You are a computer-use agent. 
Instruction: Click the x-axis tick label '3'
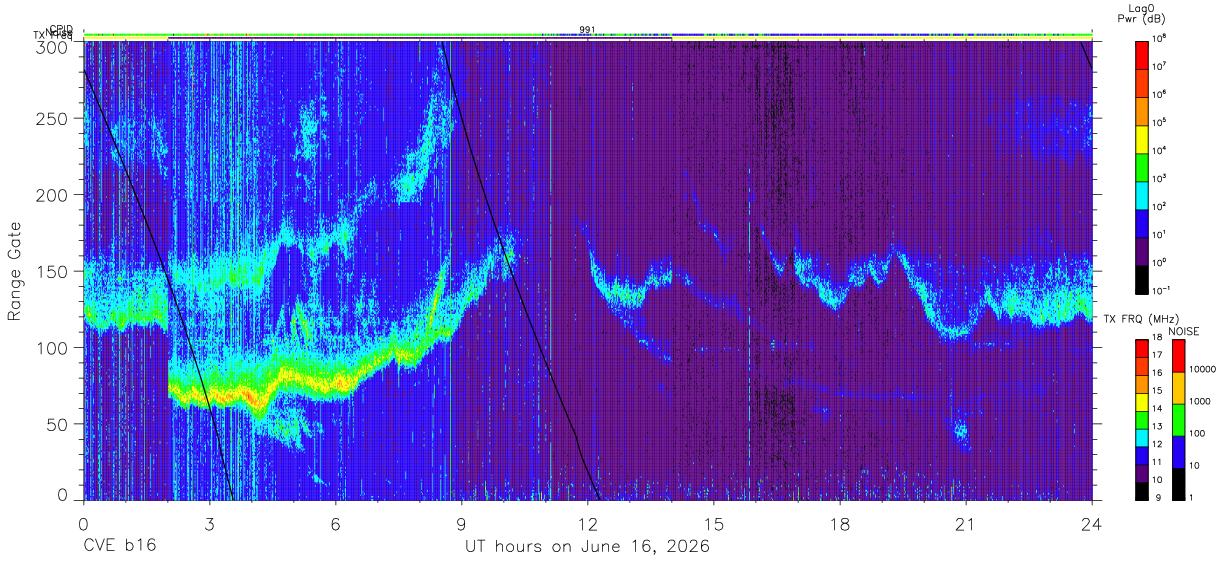coord(209,523)
